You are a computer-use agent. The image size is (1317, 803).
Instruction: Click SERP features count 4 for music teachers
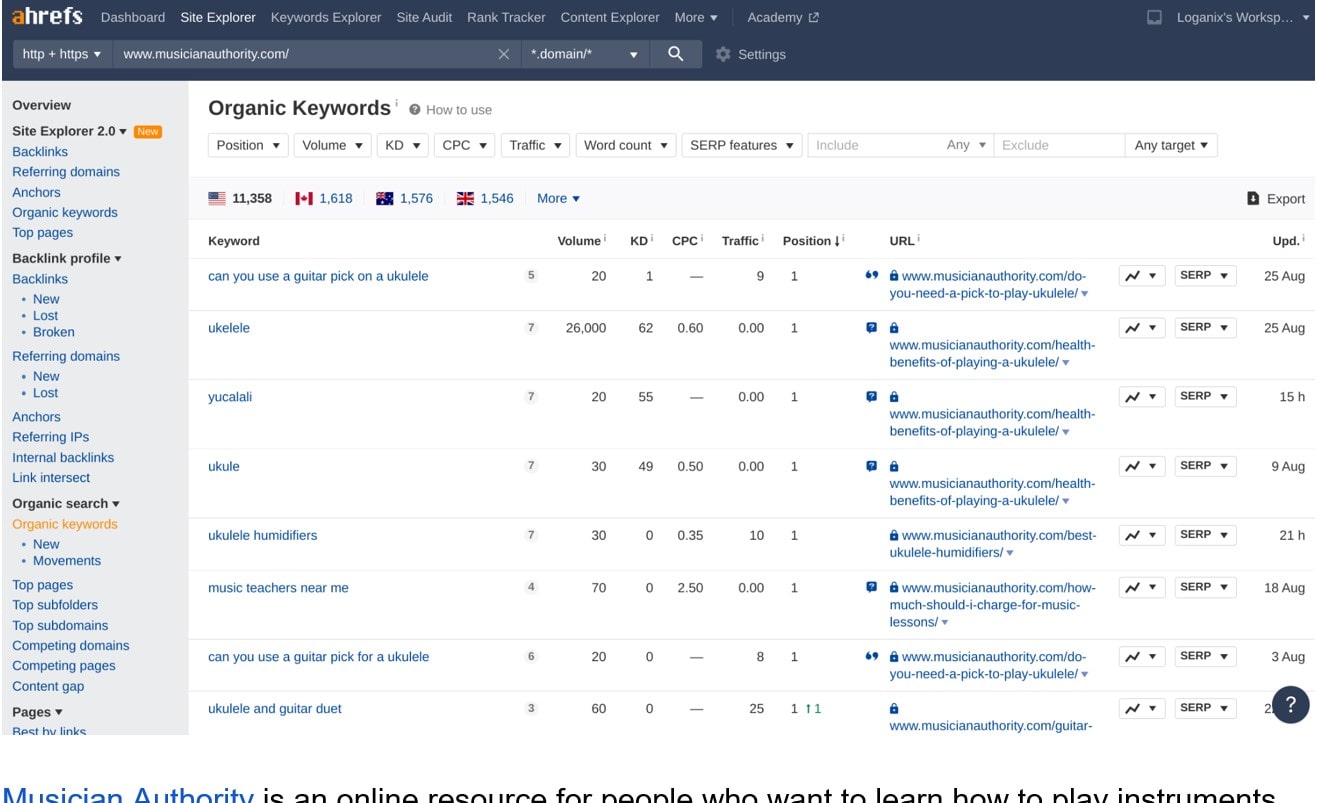(x=531, y=587)
